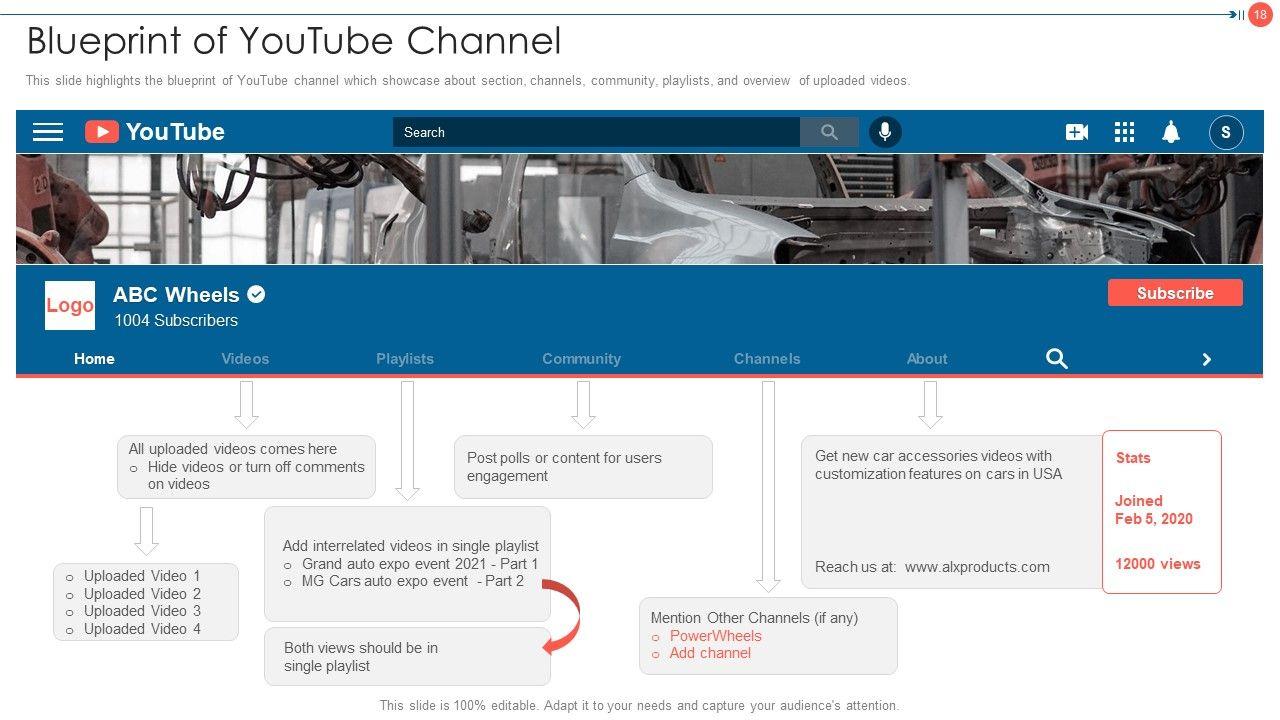Viewport: 1280px width, 720px height.
Task: Click the PowerWheels channel link
Action: (715, 636)
